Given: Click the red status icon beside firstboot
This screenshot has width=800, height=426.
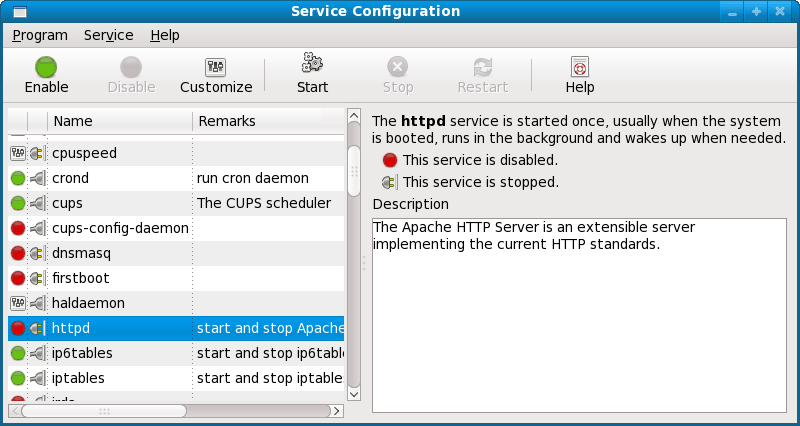Looking at the screenshot, I should pos(18,278).
